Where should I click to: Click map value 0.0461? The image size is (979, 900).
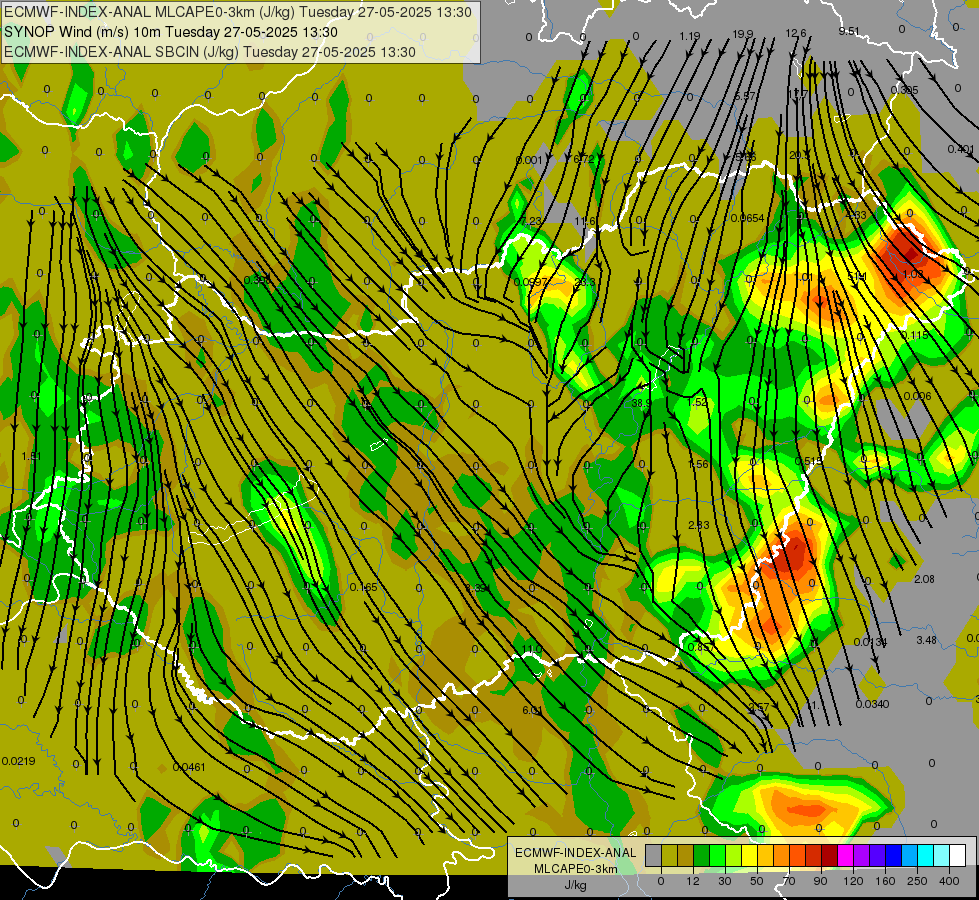click(x=189, y=767)
